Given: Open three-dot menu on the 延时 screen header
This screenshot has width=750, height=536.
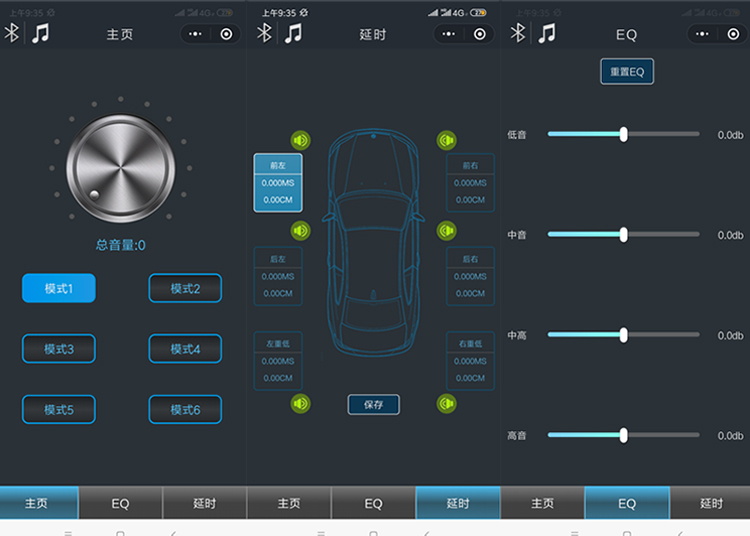Looking at the screenshot, I should coord(447,34).
